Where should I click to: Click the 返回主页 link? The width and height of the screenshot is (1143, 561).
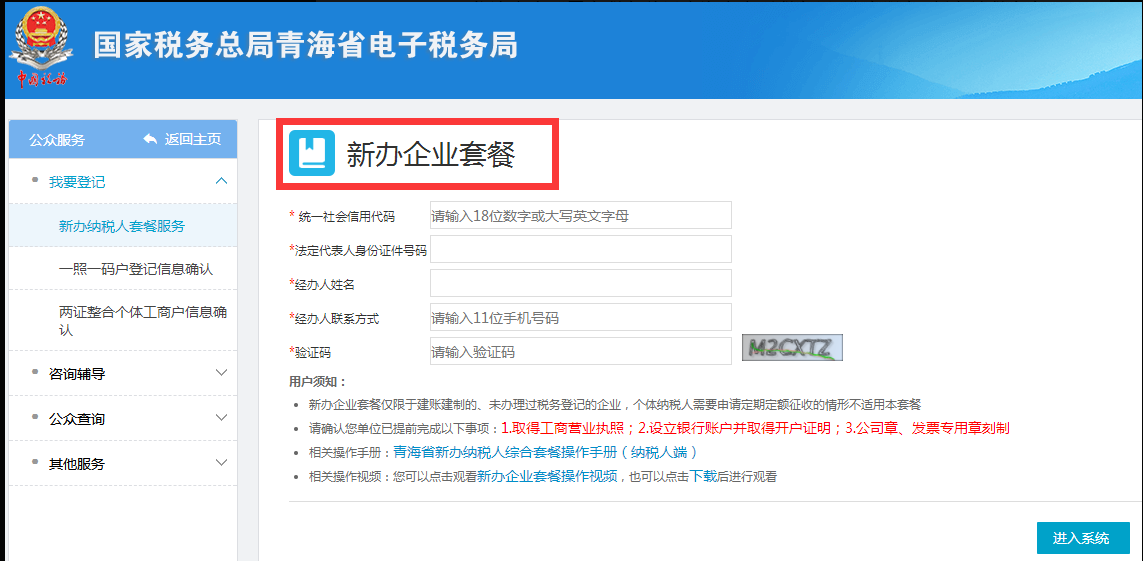click(192, 139)
